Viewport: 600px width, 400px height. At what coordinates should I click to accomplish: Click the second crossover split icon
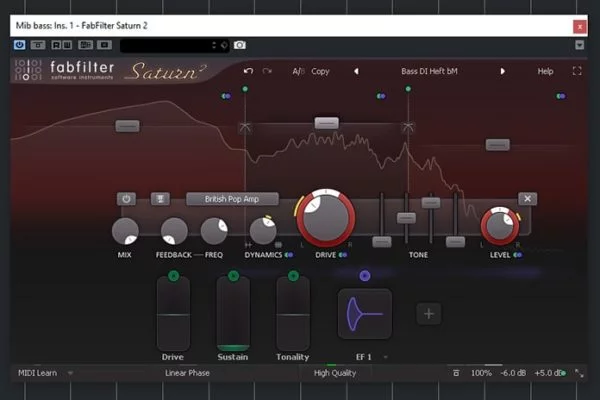[408, 127]
